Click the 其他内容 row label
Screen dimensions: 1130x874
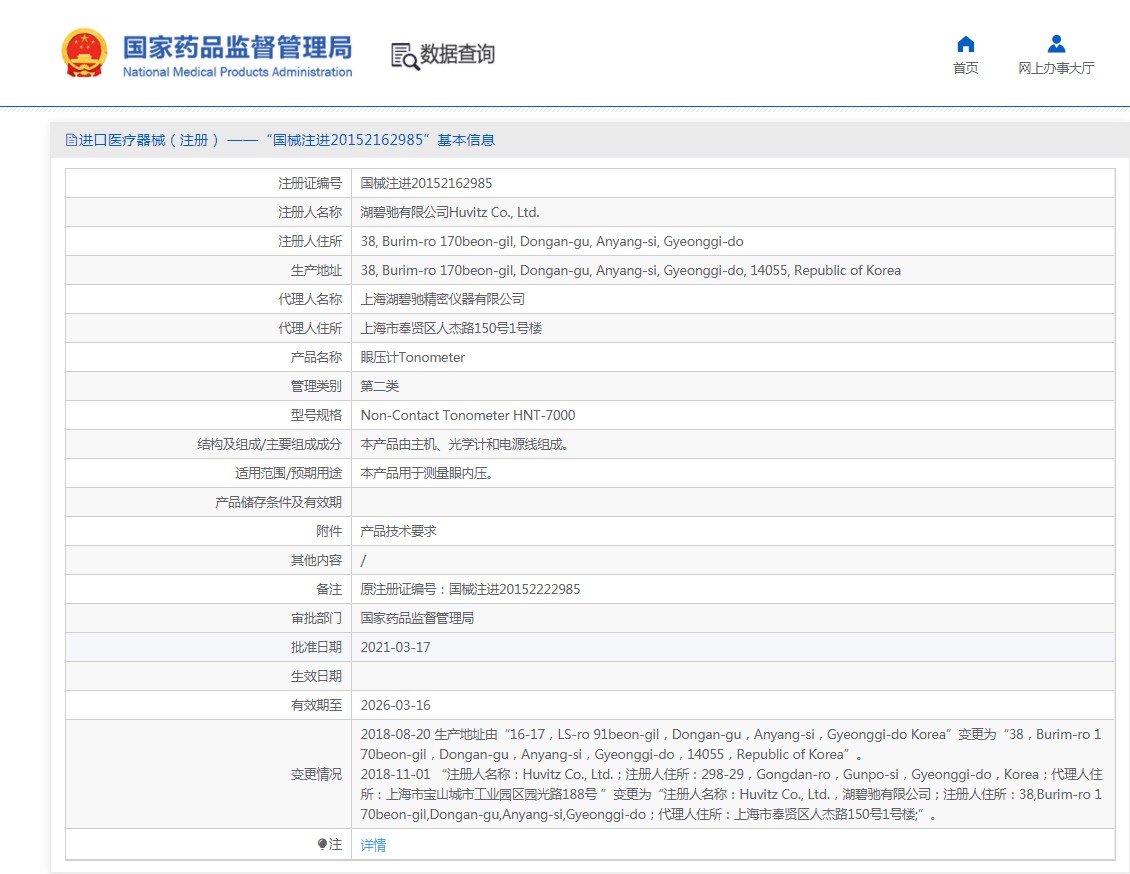pyautogui.click(x=316, y=560)
